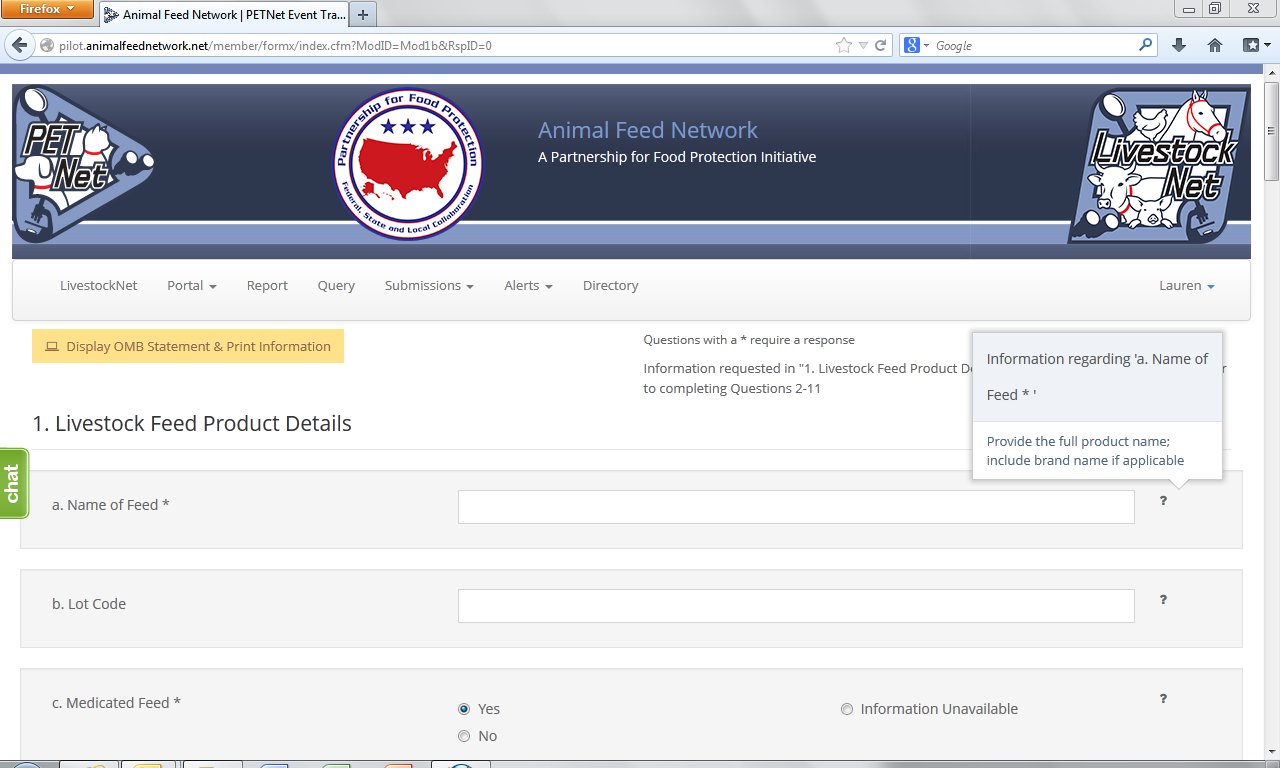This screenshot has height=768, width=1280.
Task: Go to the Firefox home page
Action: 1215,45
